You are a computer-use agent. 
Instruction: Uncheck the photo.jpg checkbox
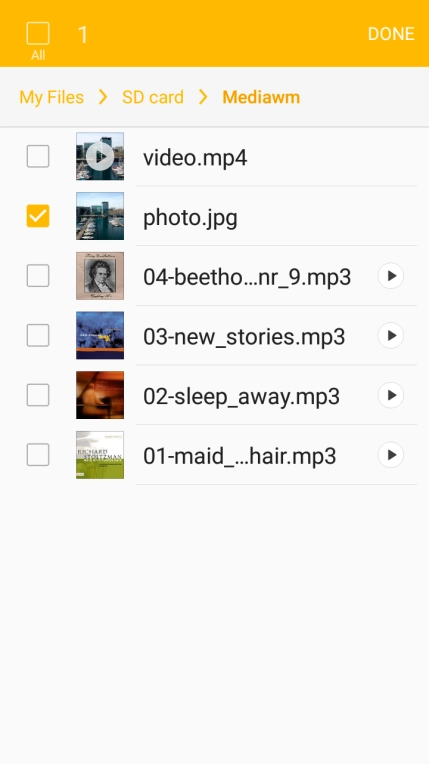[x=38, y=216]
